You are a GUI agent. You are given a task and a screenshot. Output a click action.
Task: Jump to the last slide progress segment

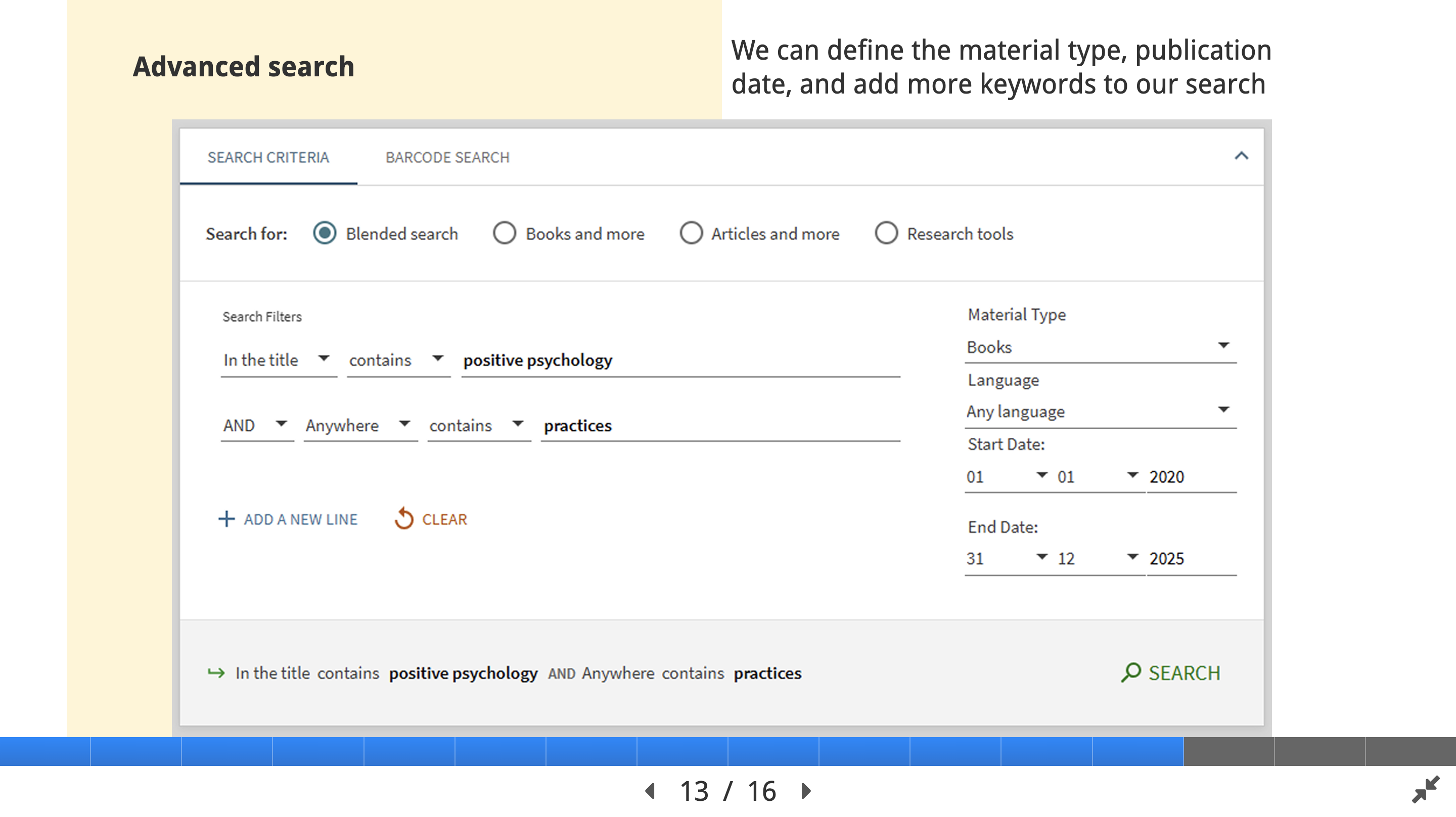[x=1410, y=751]
